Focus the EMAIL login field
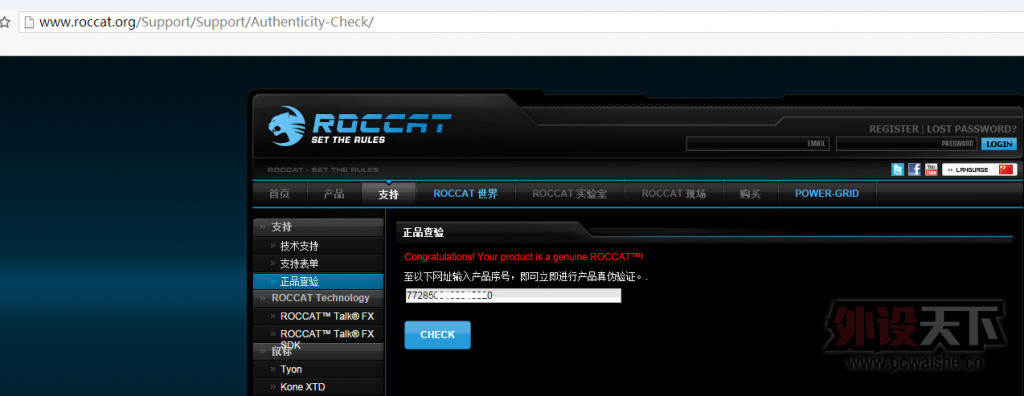The height and width of the screenshot is (396, 1024). tap(758, 144)
